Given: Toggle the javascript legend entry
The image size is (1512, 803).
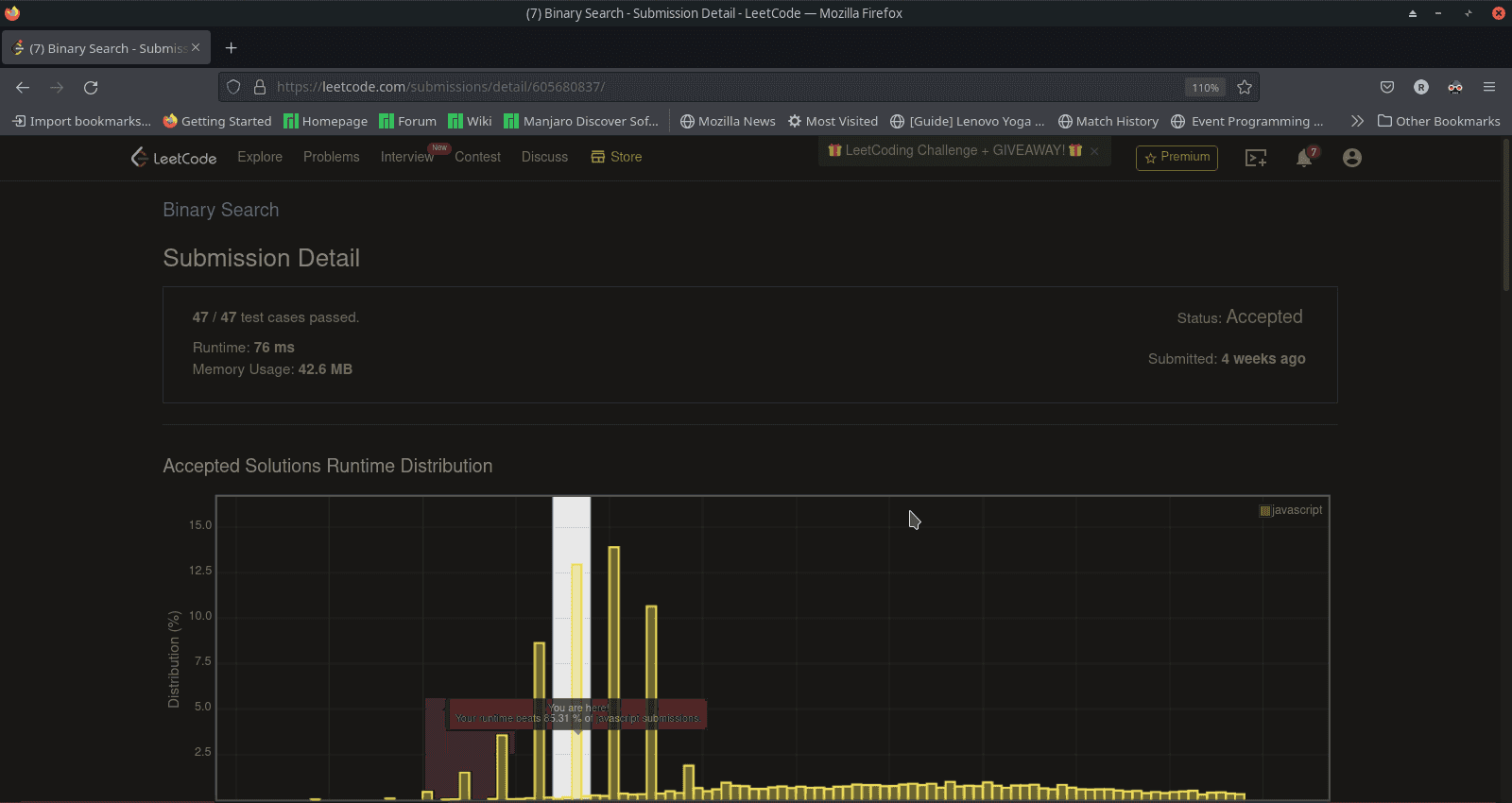Looking at the screenshot, I should [1291, 510].
